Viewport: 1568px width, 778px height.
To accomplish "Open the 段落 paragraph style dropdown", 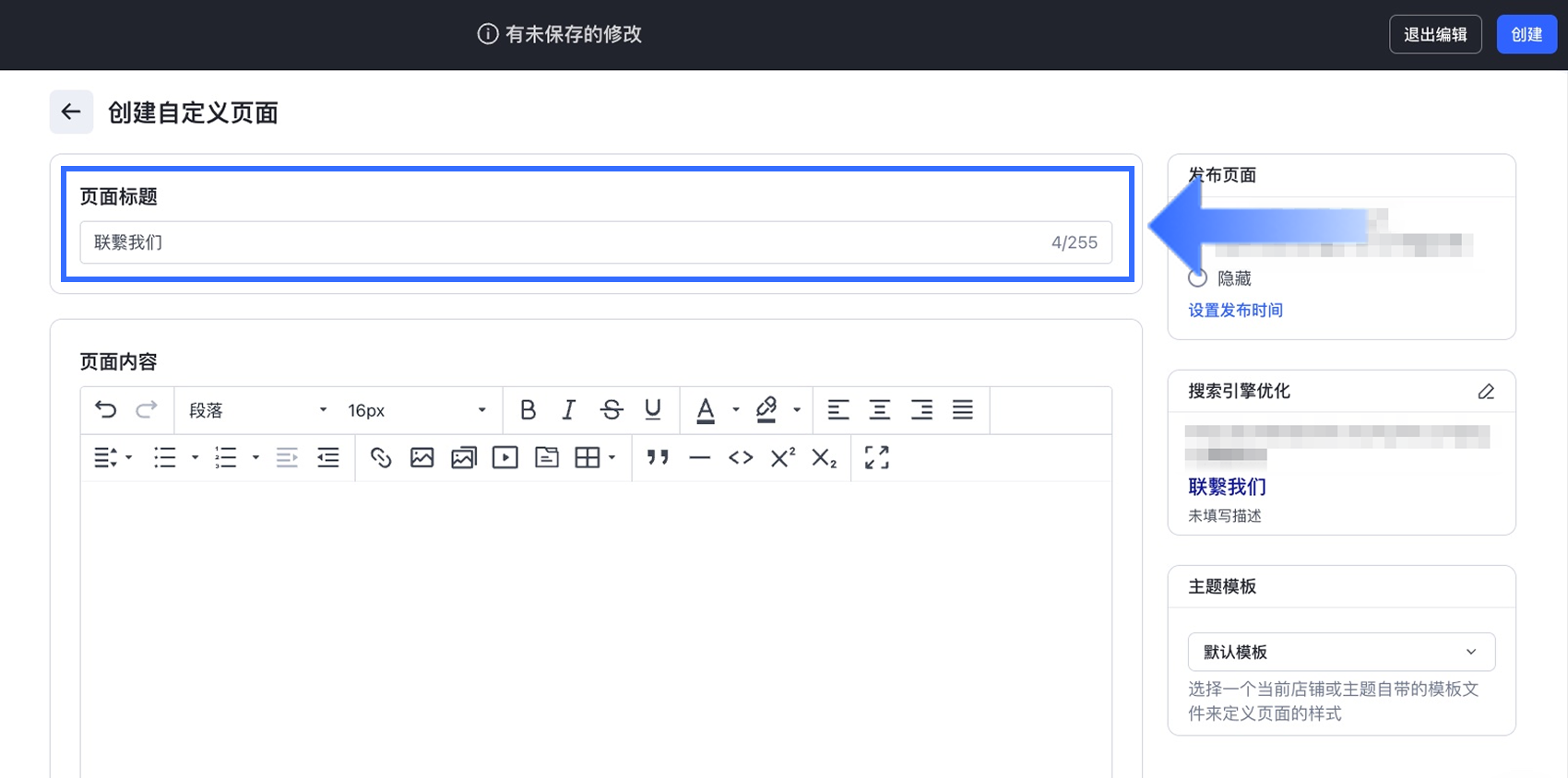I will point(257,410).
